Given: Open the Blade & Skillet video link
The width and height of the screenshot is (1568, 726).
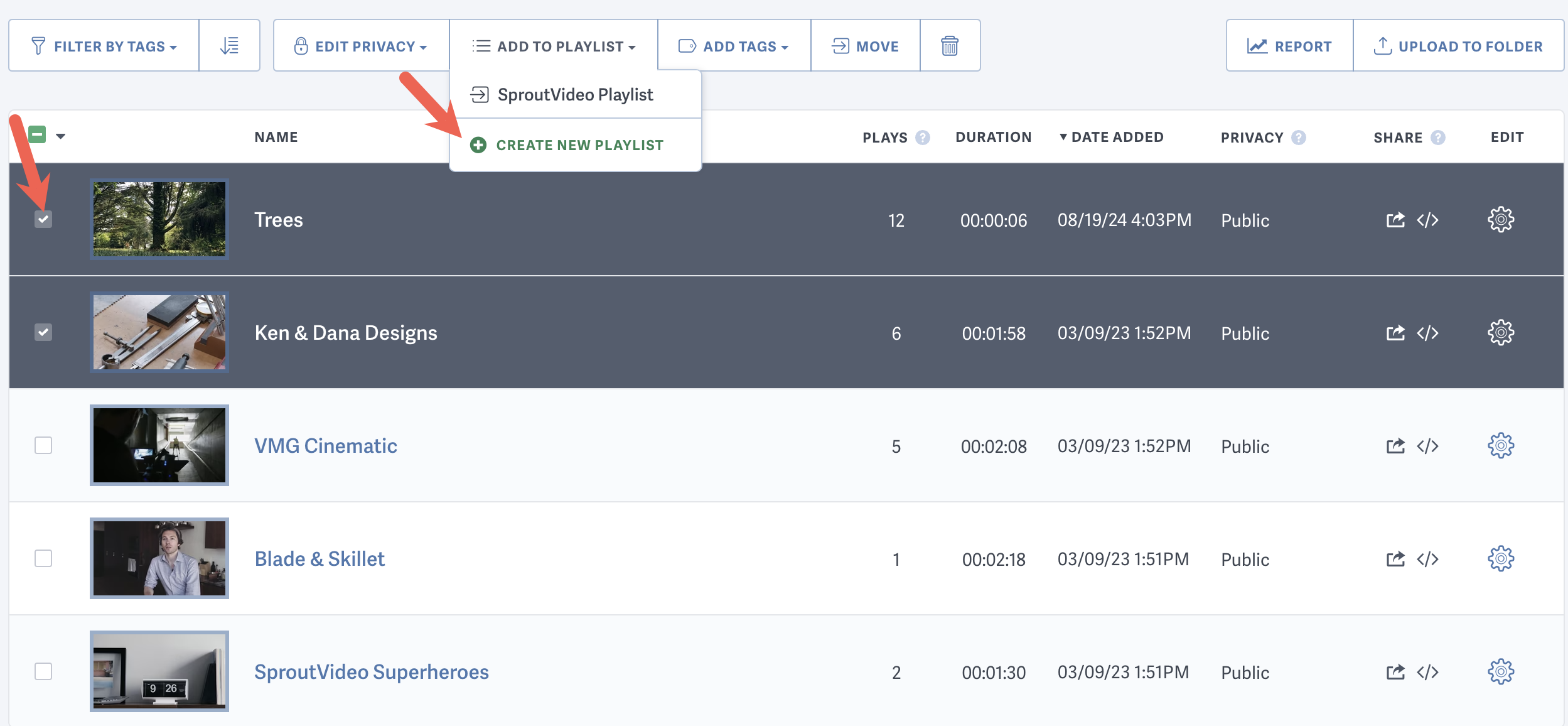Looking at the screenshot, I should 320,559.
